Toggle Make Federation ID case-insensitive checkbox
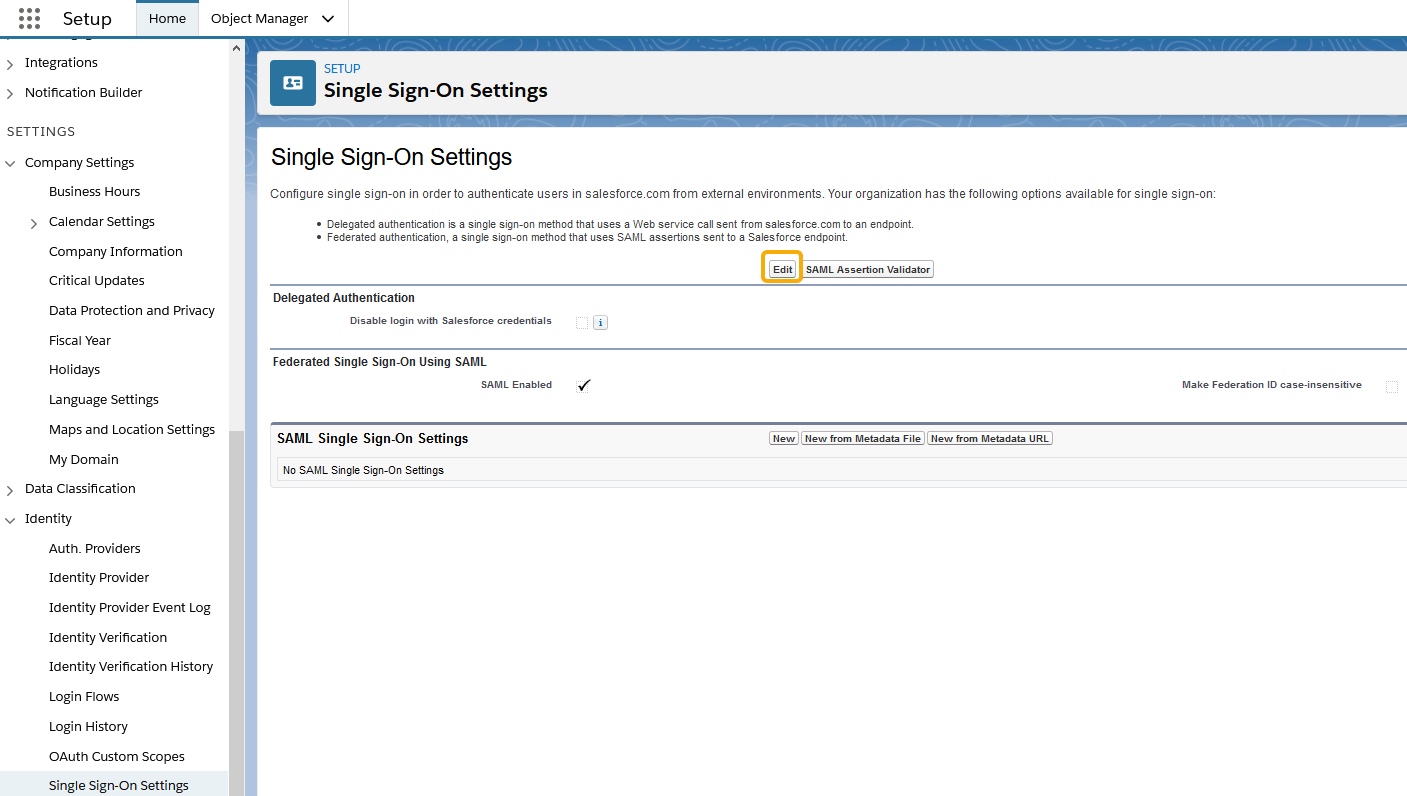Screen dimensions: 1407x796 (x=1391, y=386)
